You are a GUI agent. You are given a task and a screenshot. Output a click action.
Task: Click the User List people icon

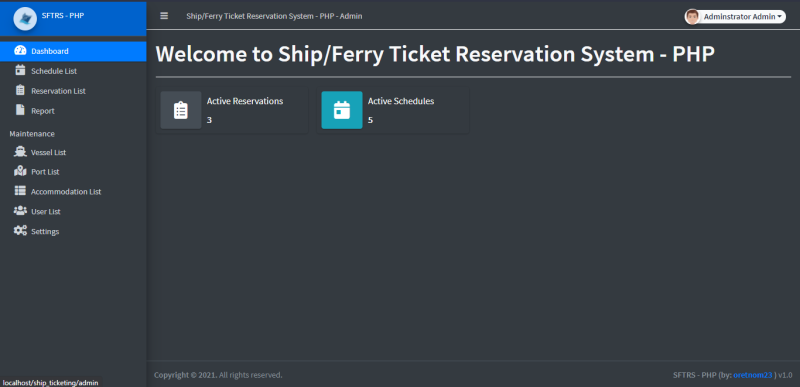[x=20, y=211]
